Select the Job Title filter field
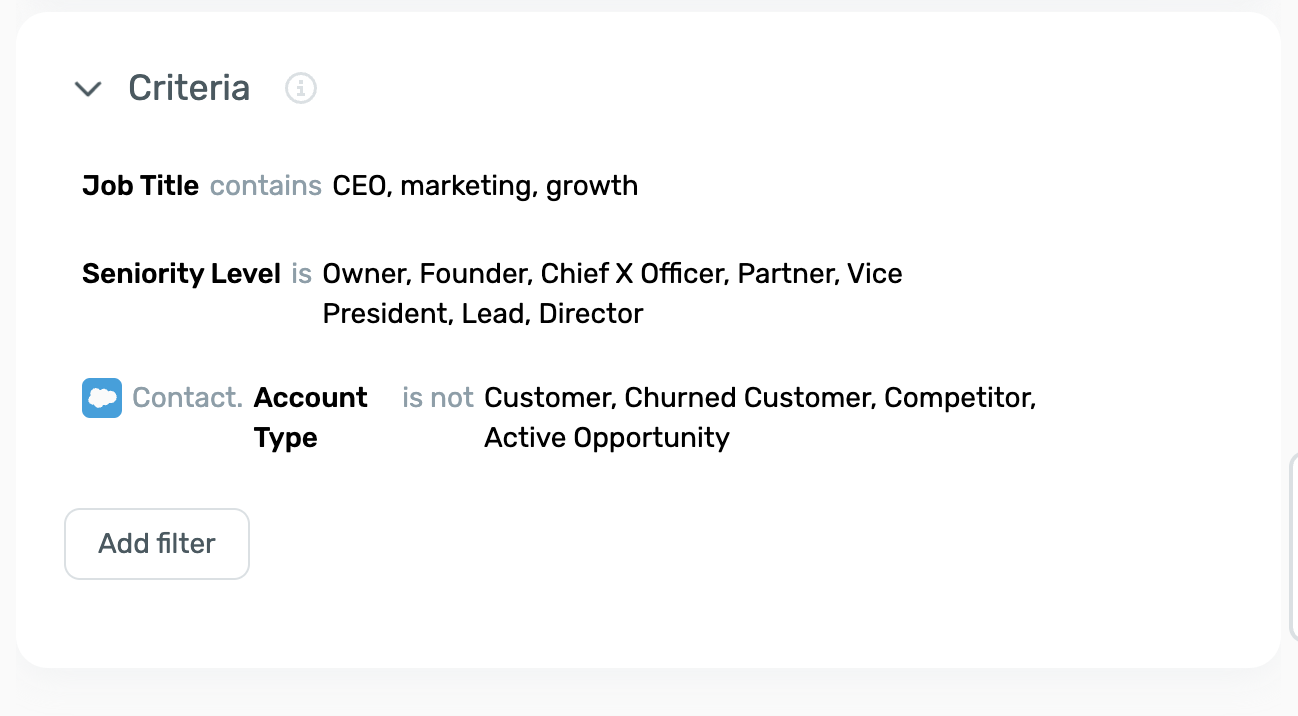Image resolution: width=1298 pixels, height=716 pixels. point(141,186)
